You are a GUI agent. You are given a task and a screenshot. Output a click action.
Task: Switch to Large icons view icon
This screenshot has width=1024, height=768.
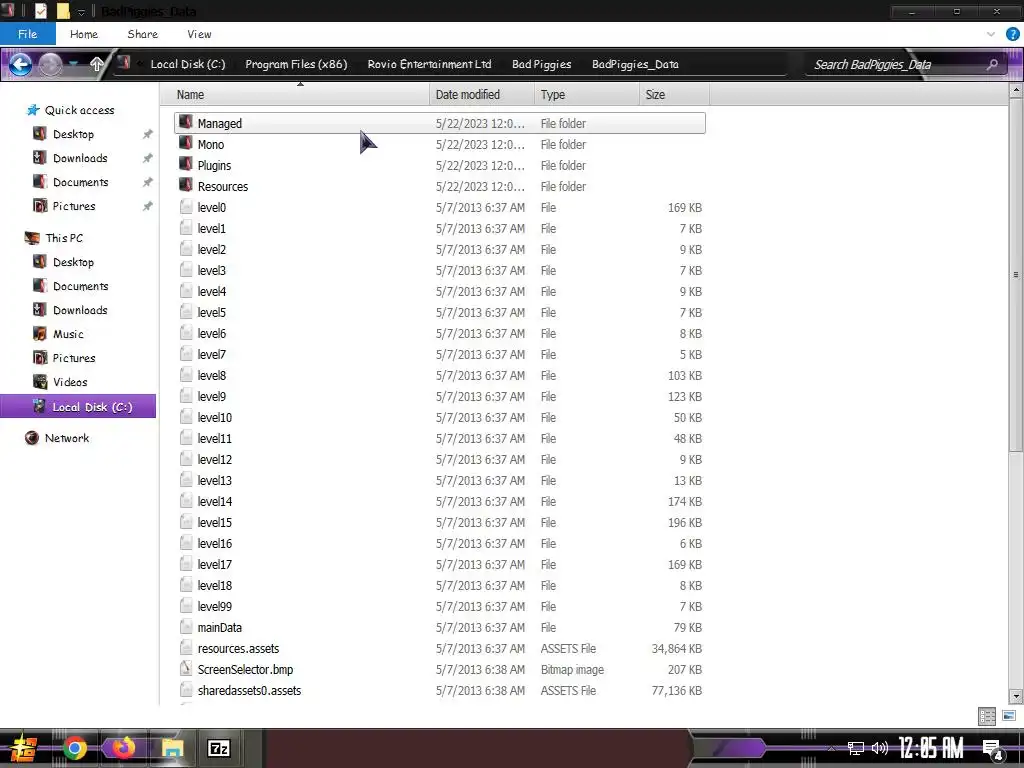[x=1008, y=716]
